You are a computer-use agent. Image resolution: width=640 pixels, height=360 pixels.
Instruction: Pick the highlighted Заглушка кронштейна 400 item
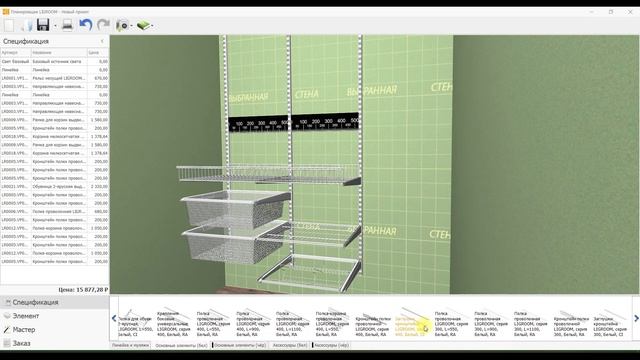click(x=411, y=322)
